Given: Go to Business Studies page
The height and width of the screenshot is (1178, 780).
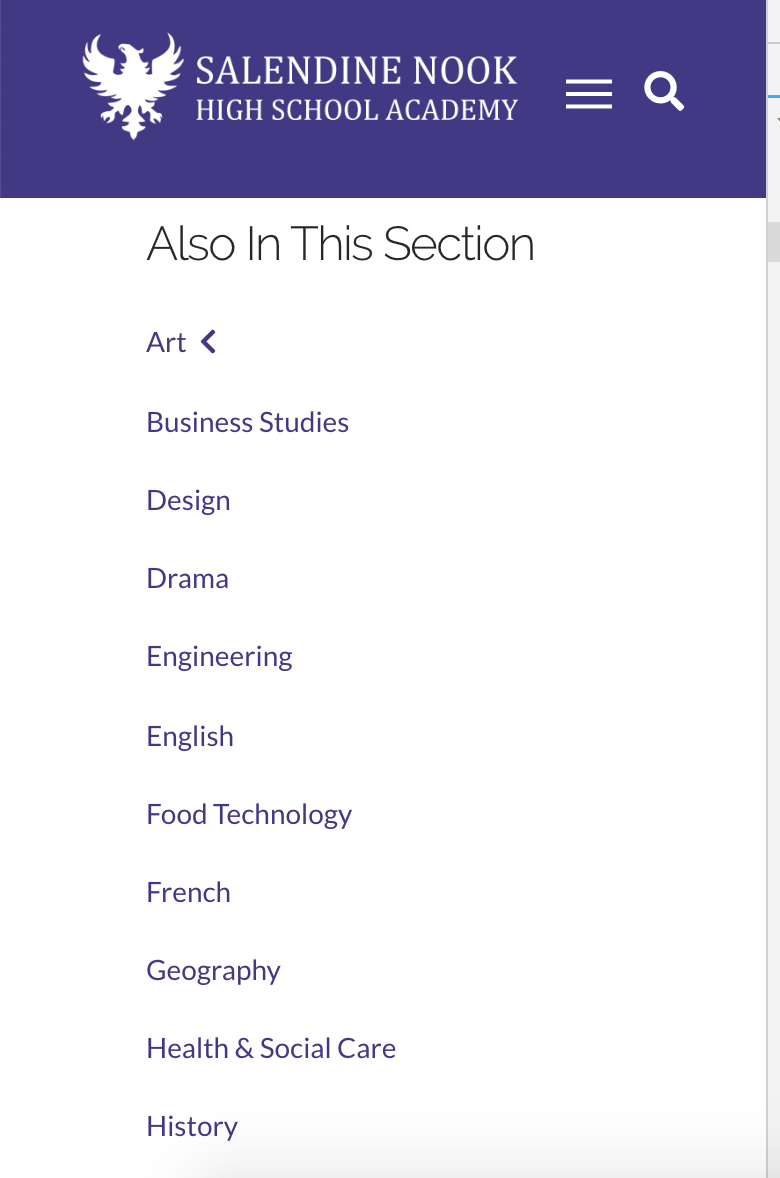Looking at the screenshot, I should click(247, 422).
